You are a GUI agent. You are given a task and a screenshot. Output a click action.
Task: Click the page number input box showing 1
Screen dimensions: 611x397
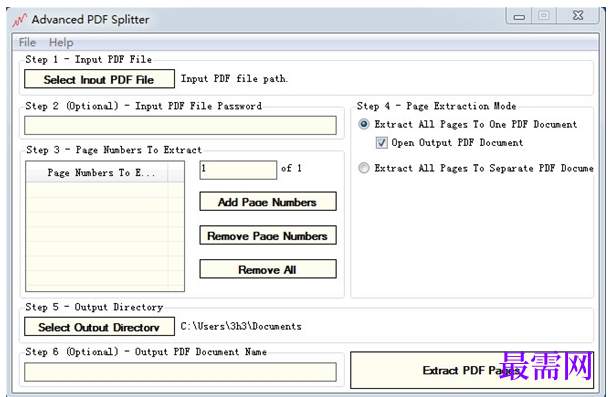238,170
